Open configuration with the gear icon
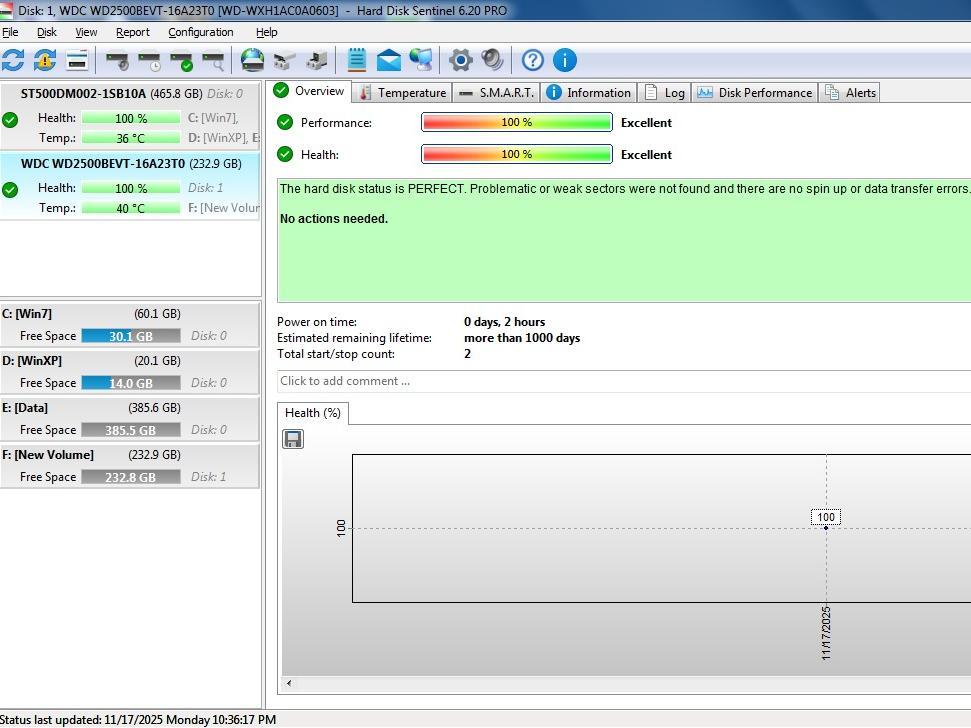Viewport: 971px width, 728px height. tap(460, 60)
